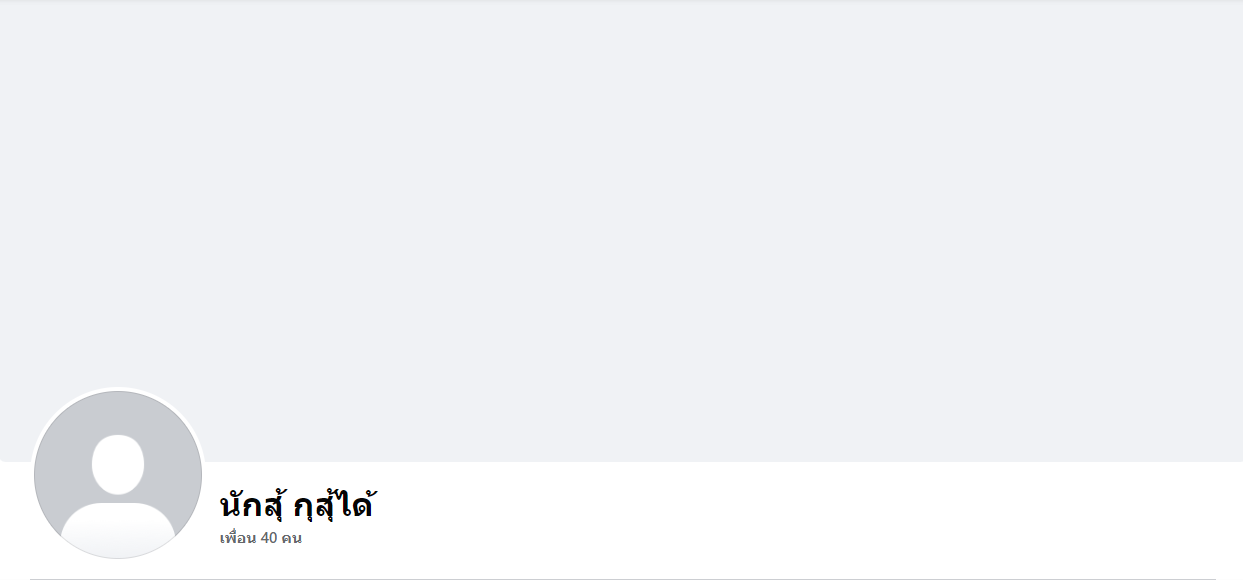Click blank white area beside profile name
1243x581 pixels.
click(x=800, y=510)
